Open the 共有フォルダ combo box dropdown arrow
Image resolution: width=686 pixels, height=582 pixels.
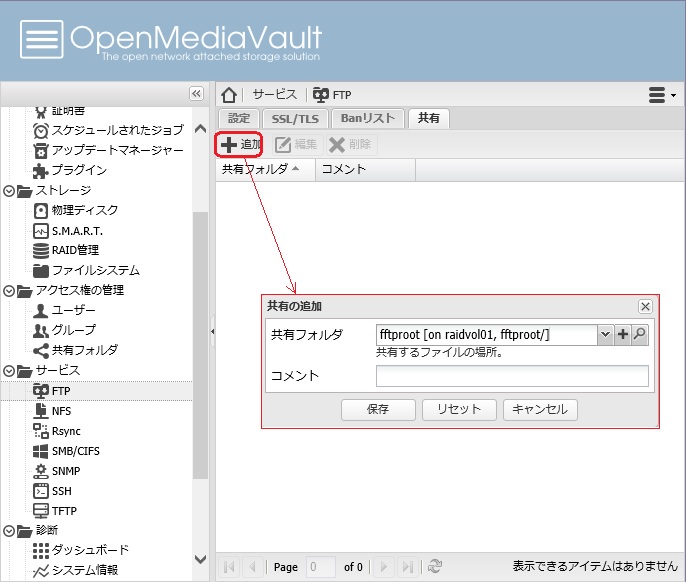(x=606, y=335)
